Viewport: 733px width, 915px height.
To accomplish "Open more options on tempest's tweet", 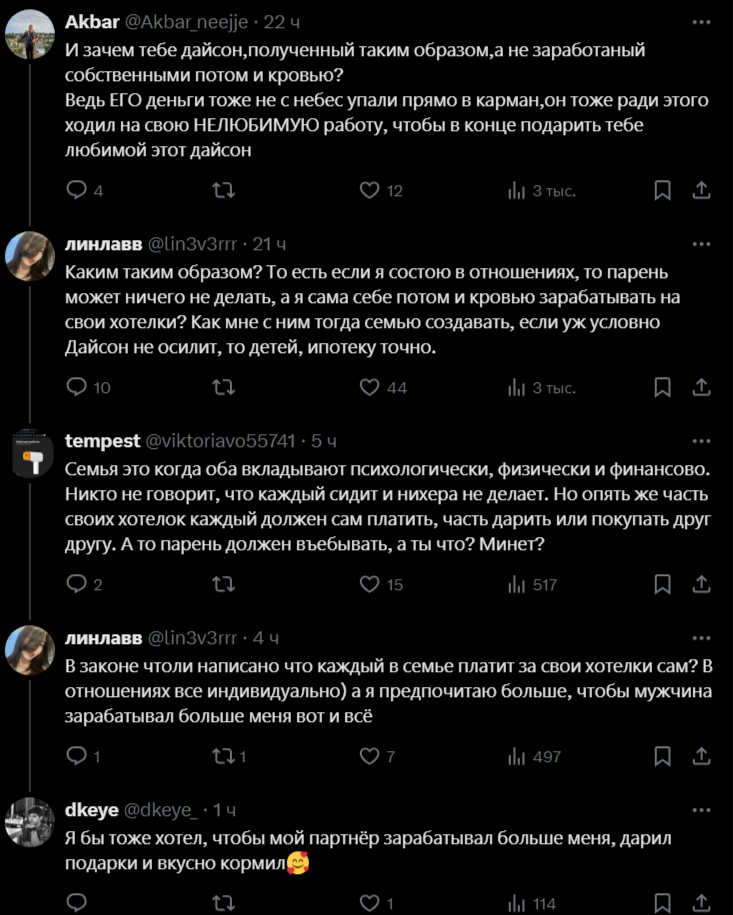I will pyautogui.click(x=701, y=441).
